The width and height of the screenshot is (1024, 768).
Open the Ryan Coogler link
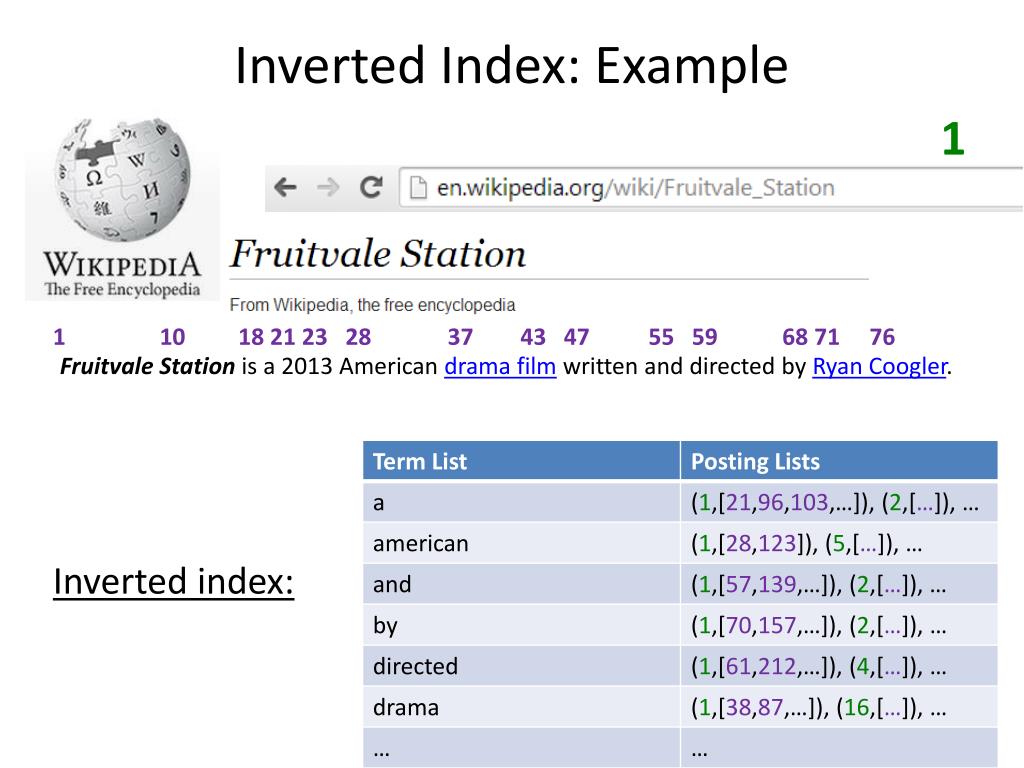pyautogui.click(x=879, y=366)
